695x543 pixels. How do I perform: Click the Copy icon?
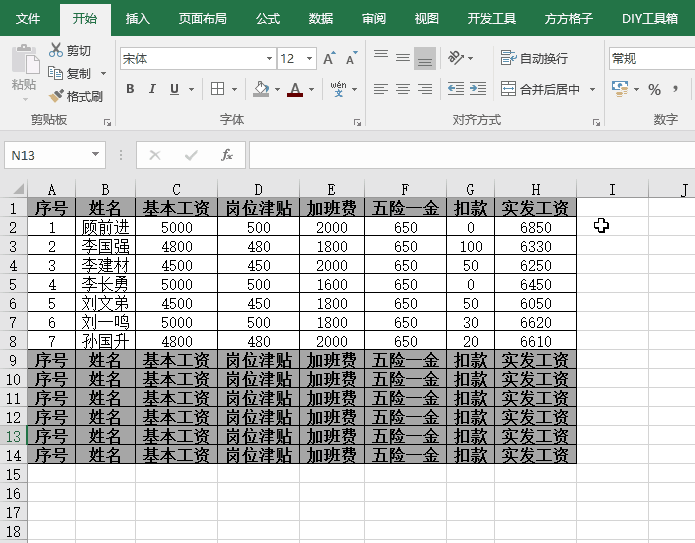(x=55, y=73)
